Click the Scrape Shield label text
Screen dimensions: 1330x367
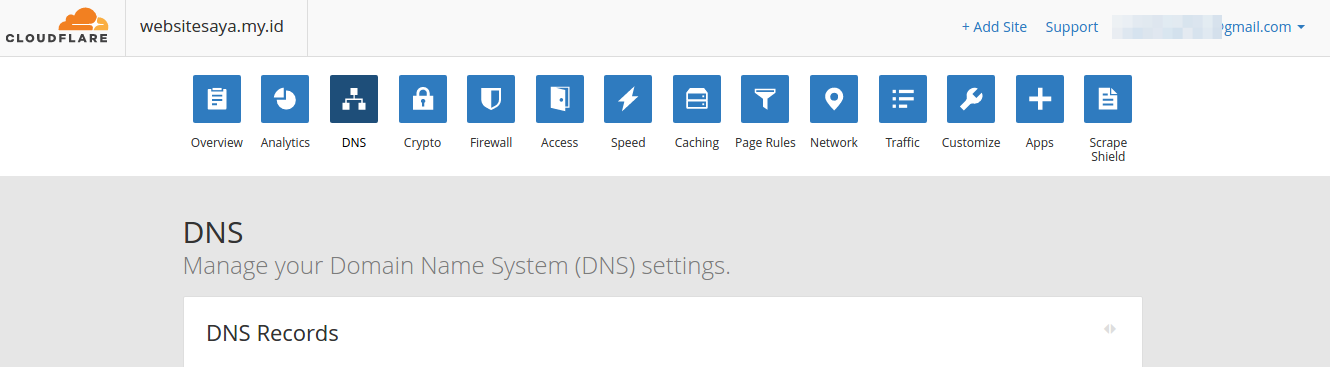[x=1108, y=149]
